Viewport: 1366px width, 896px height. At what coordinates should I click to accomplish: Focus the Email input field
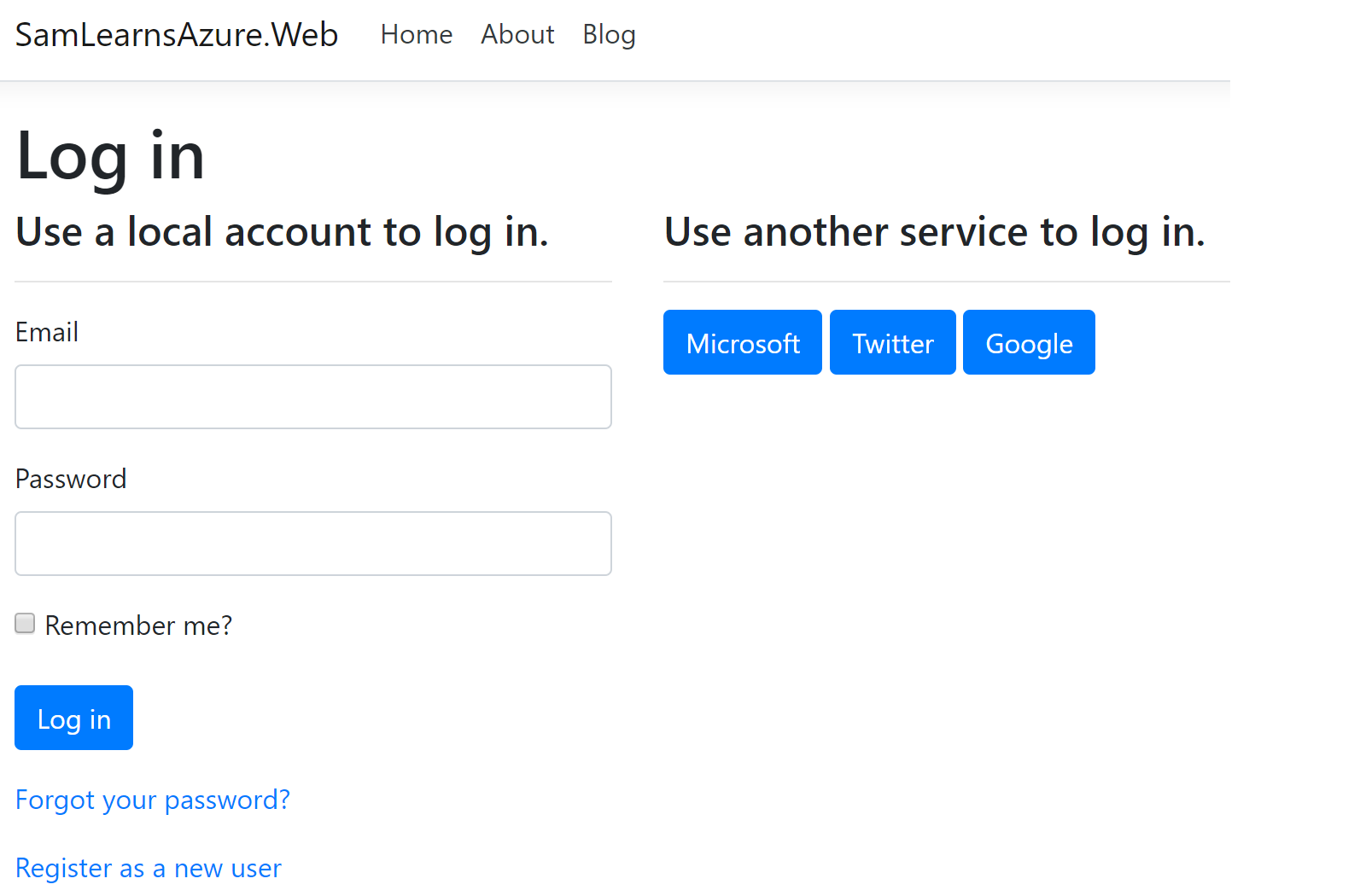[313, 397]
